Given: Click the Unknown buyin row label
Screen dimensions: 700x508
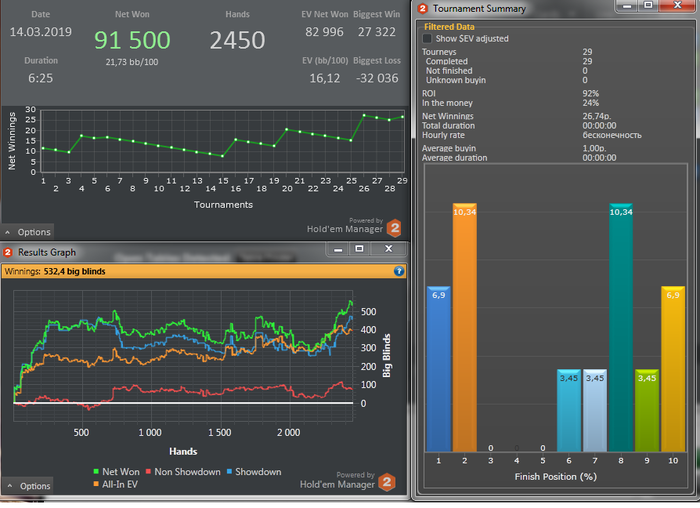Looking at the screenshot, I should 456,80.
